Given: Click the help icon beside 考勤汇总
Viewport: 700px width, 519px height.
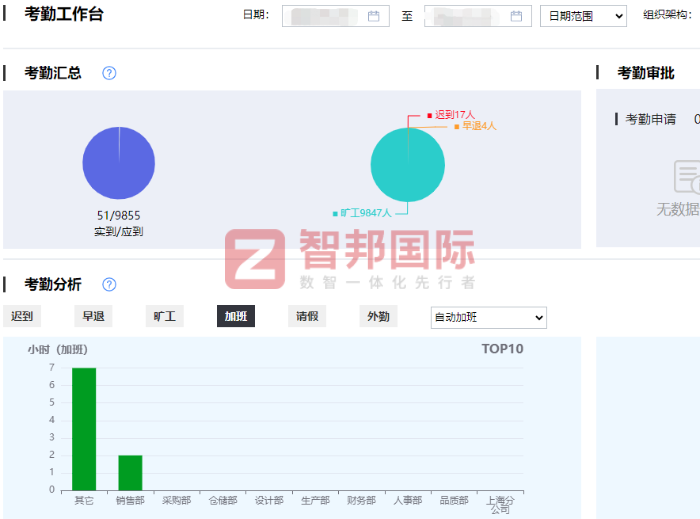Looking at the screenshot, I should point(109,73).
